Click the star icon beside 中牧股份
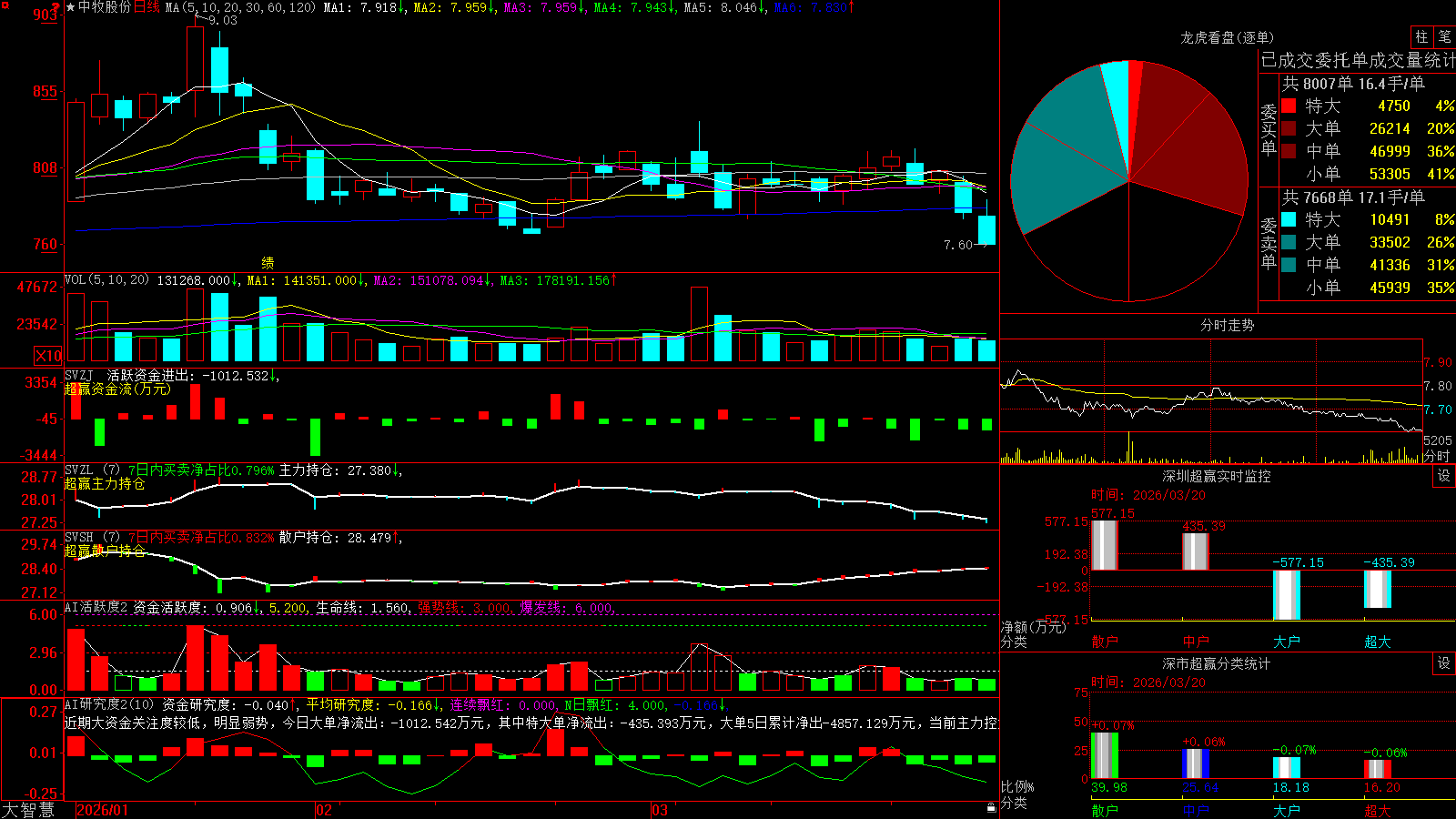 coord(71,7)
